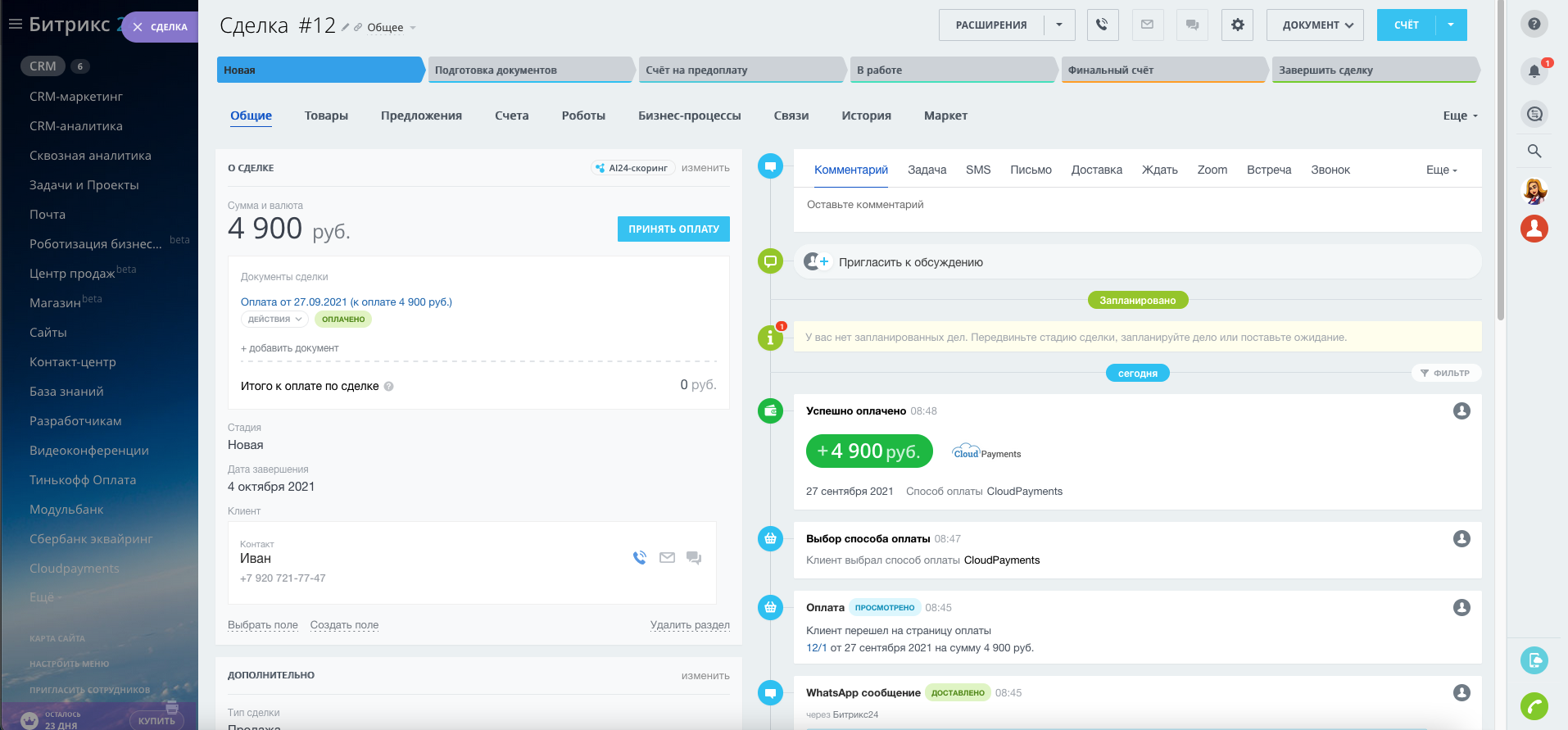This screenshot has width=1568, height=730.
Task: Expand the действия dropdown under payment
Action: coord(274,320)
